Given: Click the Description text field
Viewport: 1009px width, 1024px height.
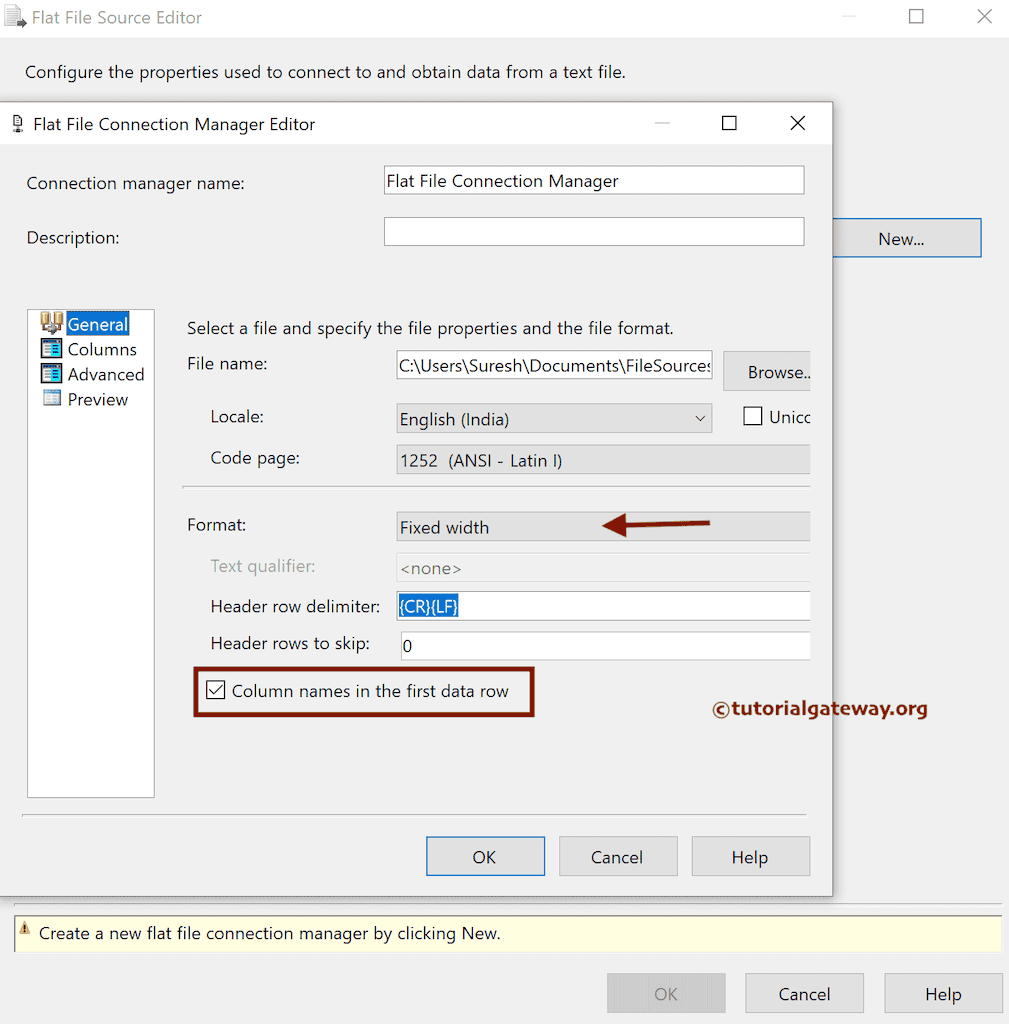Looking at the screenshot, I should 594,232.
